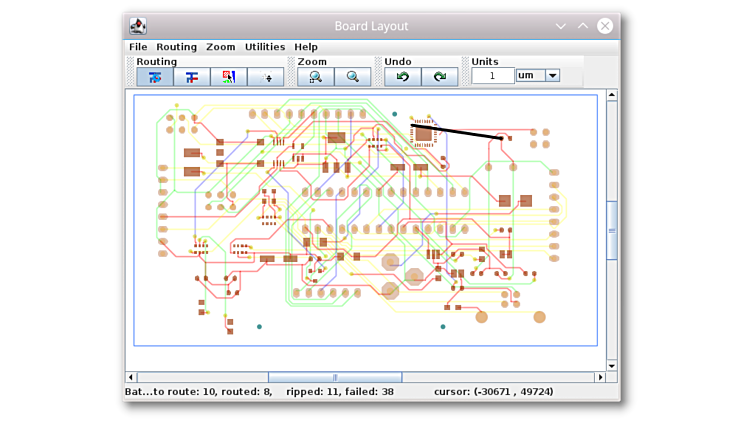Click the vertical scrollbar thumb

tap(612, 230)
